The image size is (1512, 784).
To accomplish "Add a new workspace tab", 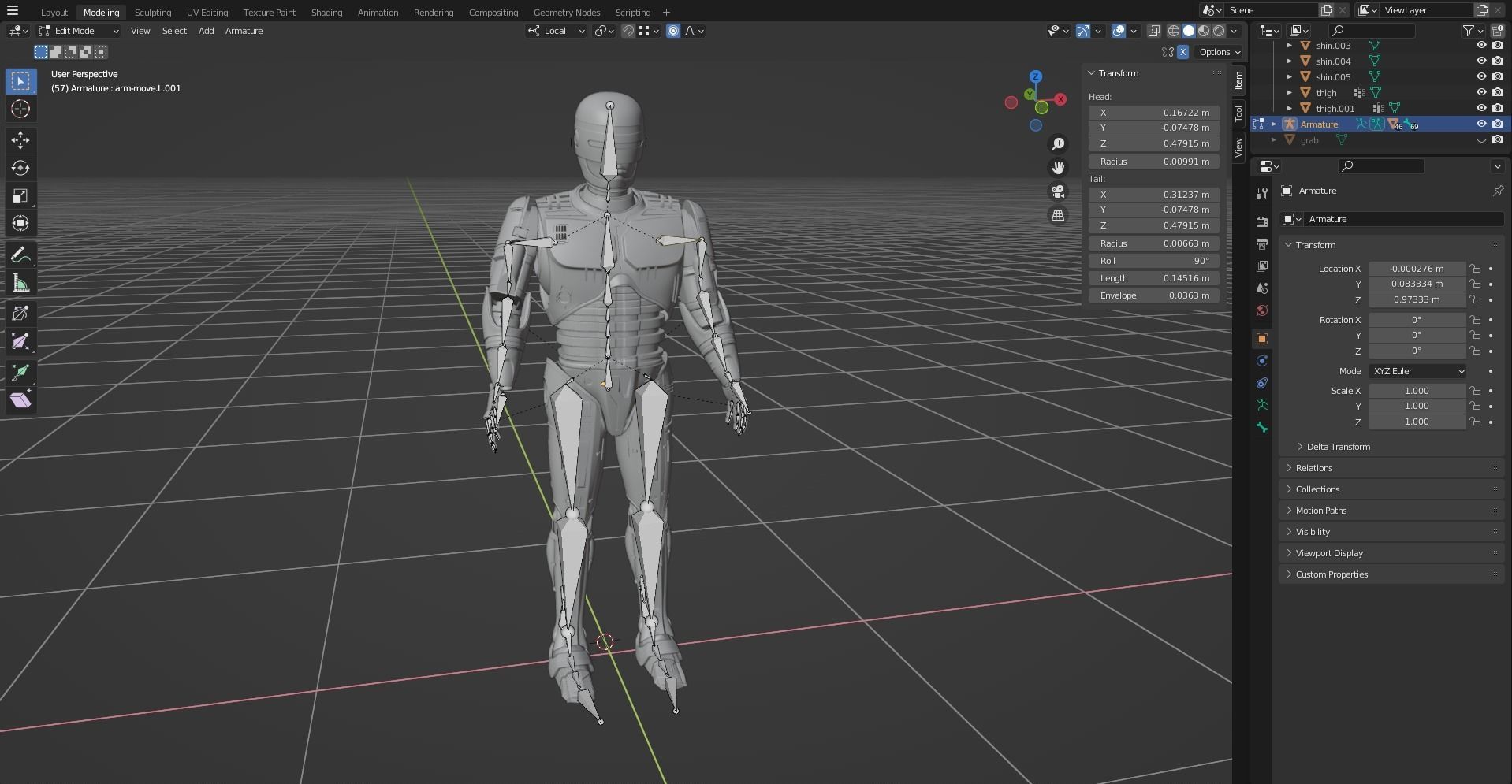I will pyautogui.click(x=666, y=13).
